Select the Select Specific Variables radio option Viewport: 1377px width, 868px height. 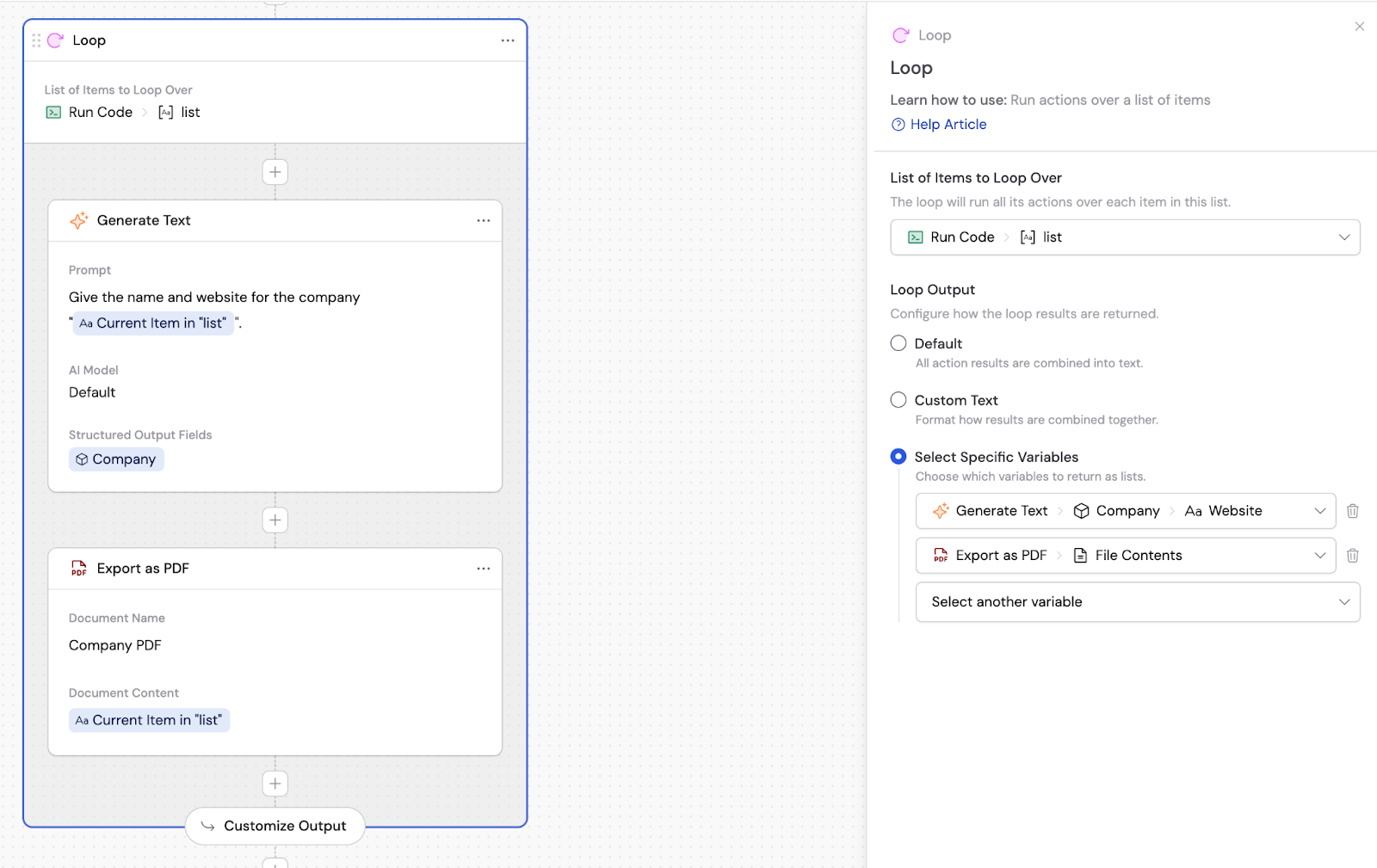[x=898, y=457]
